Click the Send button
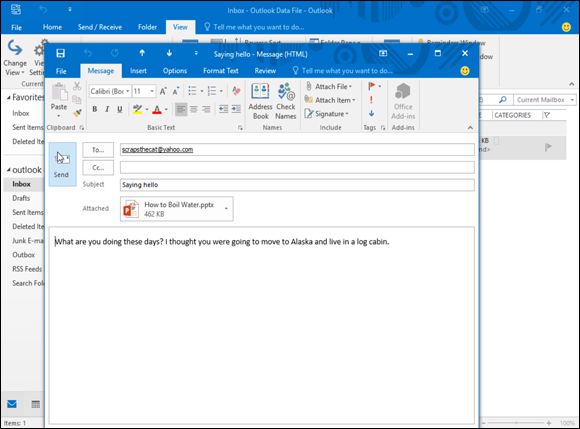This screenshot has height=429, width=580. (x=62, y=164)
